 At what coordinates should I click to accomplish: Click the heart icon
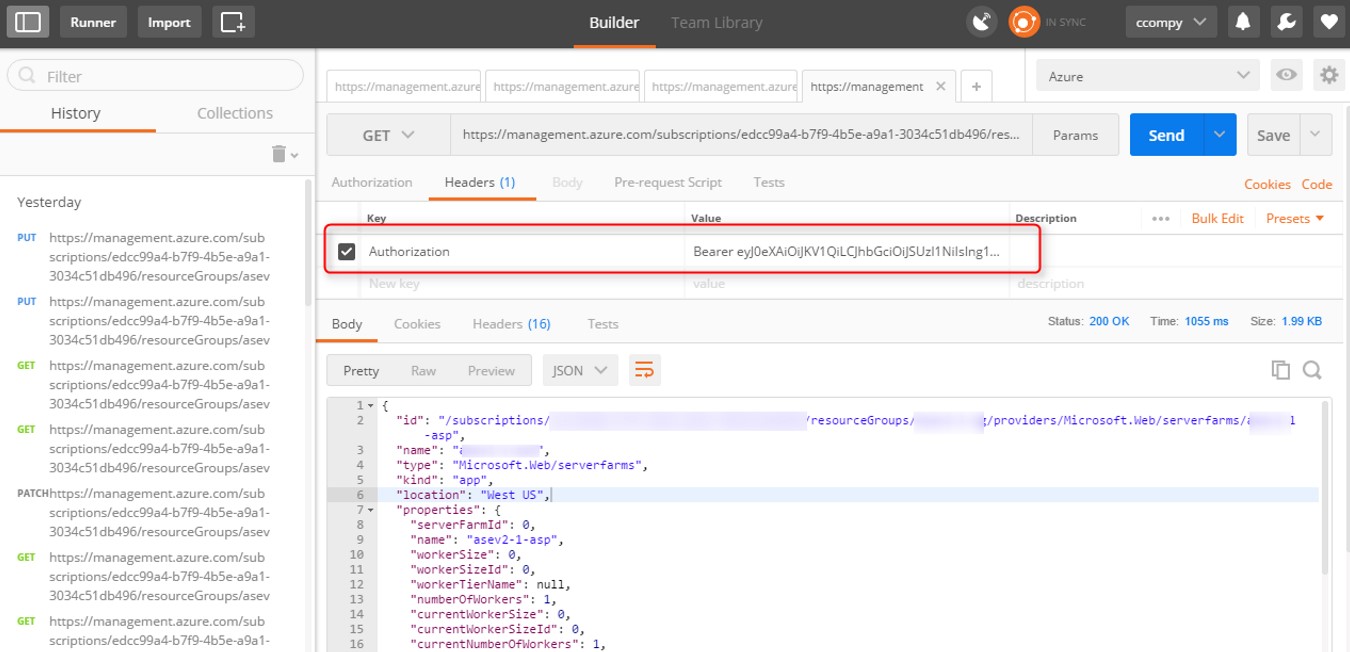point(1328,22)
